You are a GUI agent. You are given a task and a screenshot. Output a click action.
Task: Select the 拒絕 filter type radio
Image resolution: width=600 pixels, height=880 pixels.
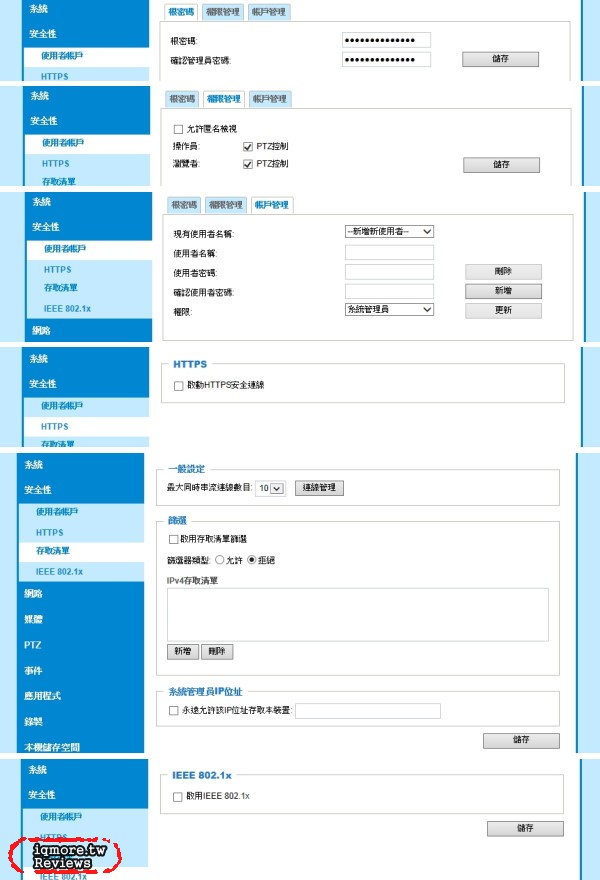coord(251,560)
